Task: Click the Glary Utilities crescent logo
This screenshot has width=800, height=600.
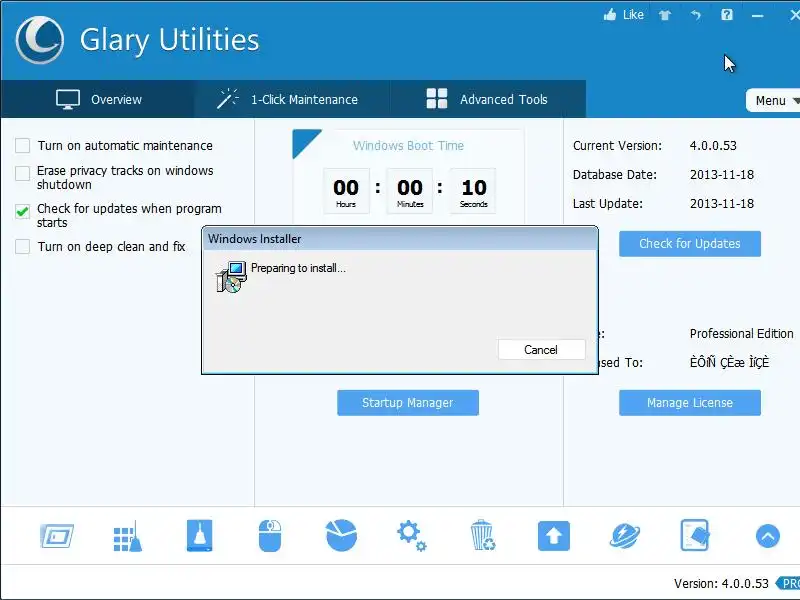Action: tap(40, 40)
